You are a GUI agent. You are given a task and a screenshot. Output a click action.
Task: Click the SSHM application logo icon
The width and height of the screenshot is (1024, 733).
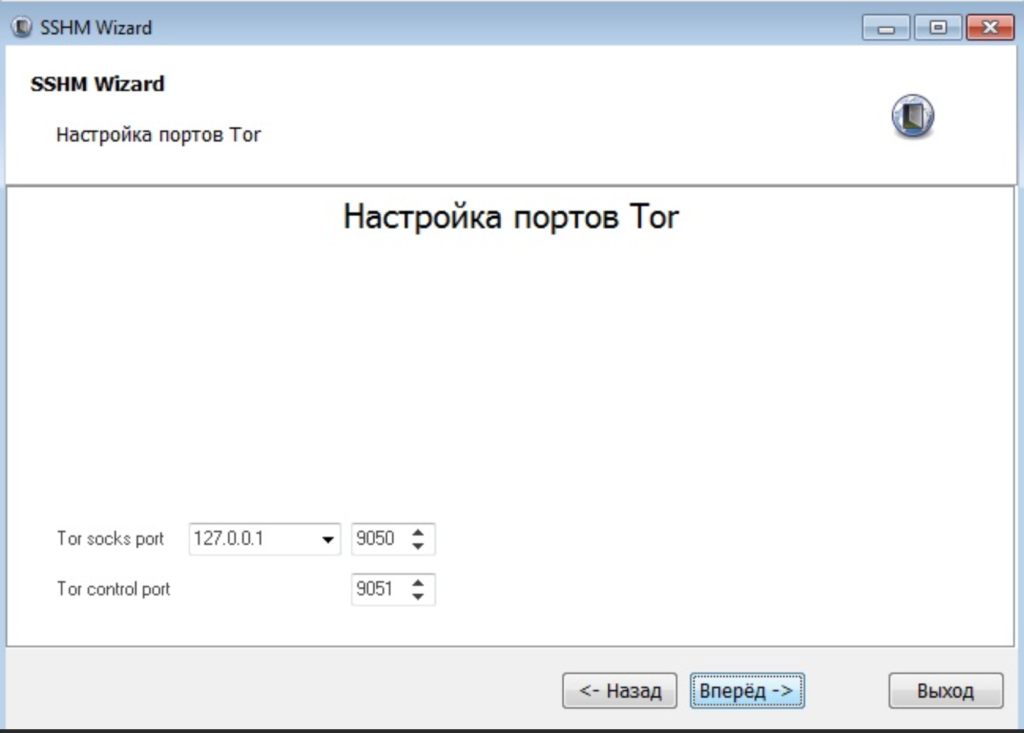tap(911, 115)
